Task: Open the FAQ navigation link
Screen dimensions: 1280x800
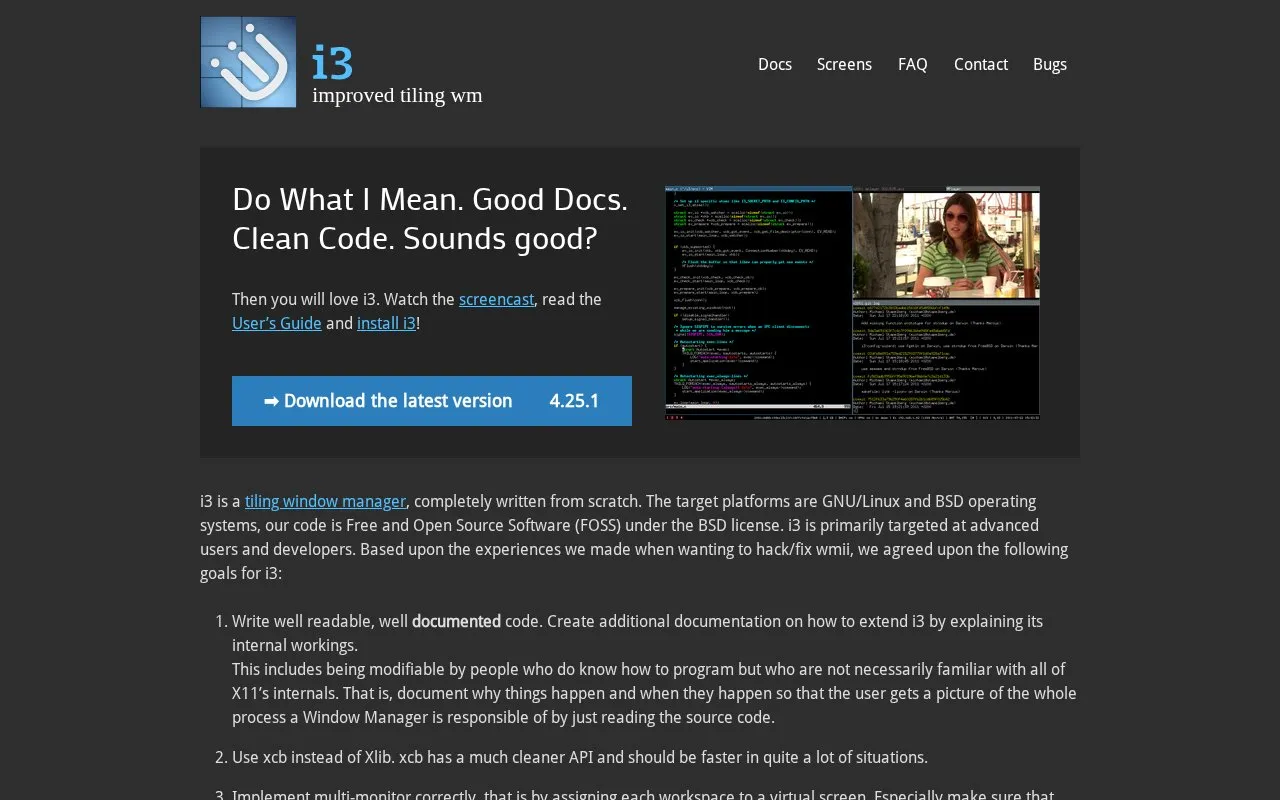Action: click(913, 64)
